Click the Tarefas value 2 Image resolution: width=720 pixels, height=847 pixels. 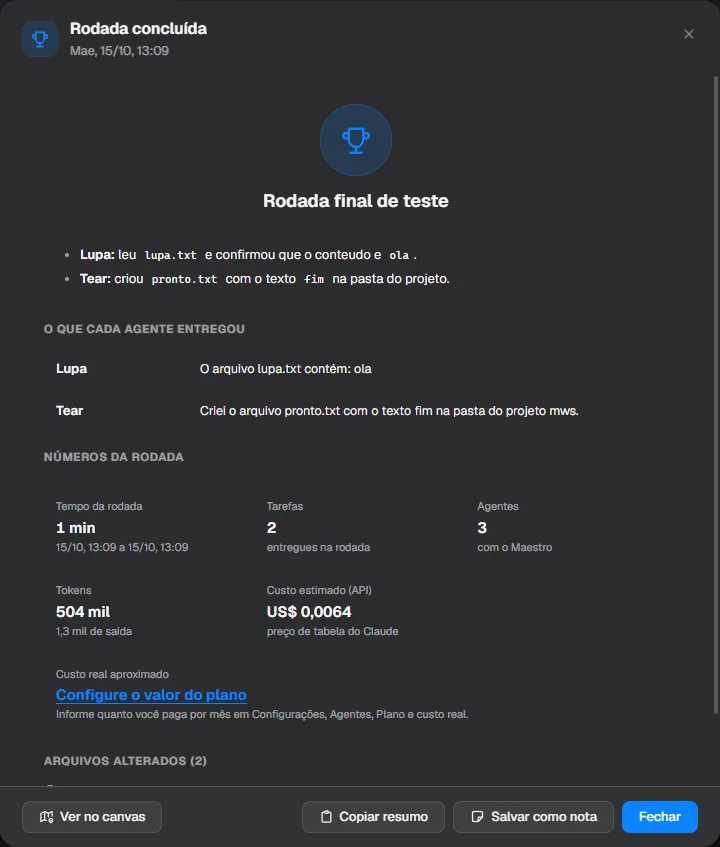271,528
